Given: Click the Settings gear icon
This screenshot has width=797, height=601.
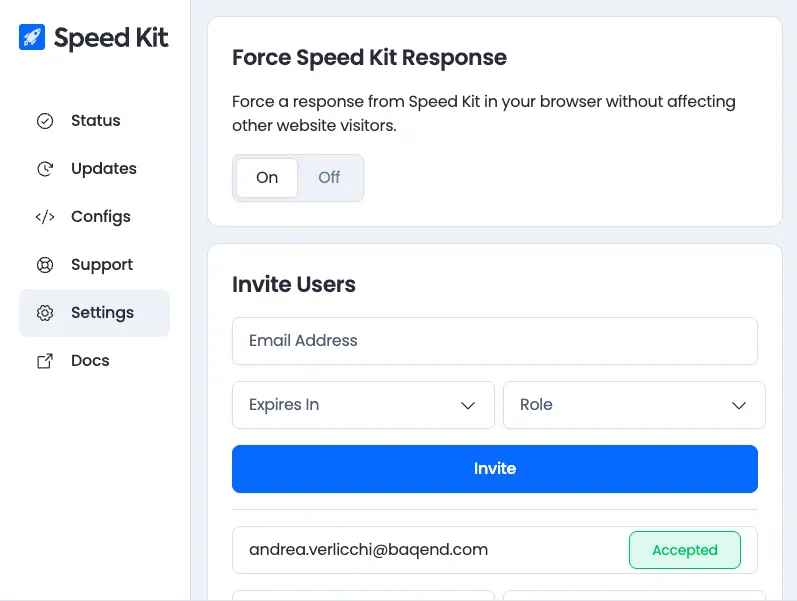Looking at the screenshot, I should [x=45, y=313].
